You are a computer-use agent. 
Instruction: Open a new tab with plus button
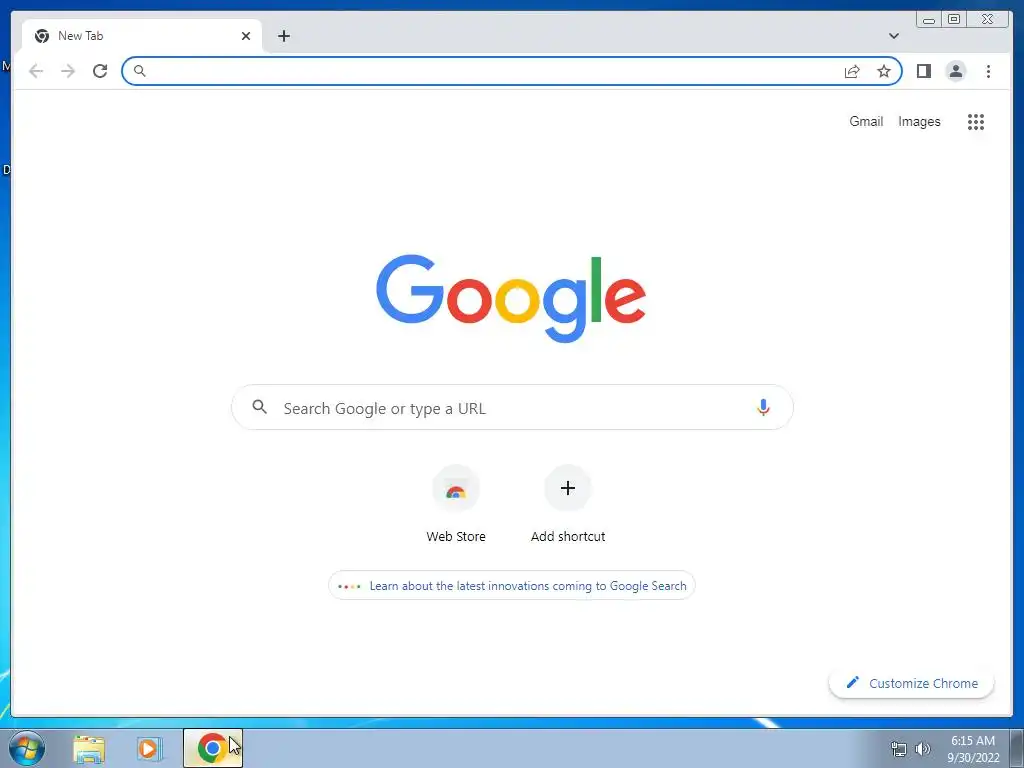(283, 36)
